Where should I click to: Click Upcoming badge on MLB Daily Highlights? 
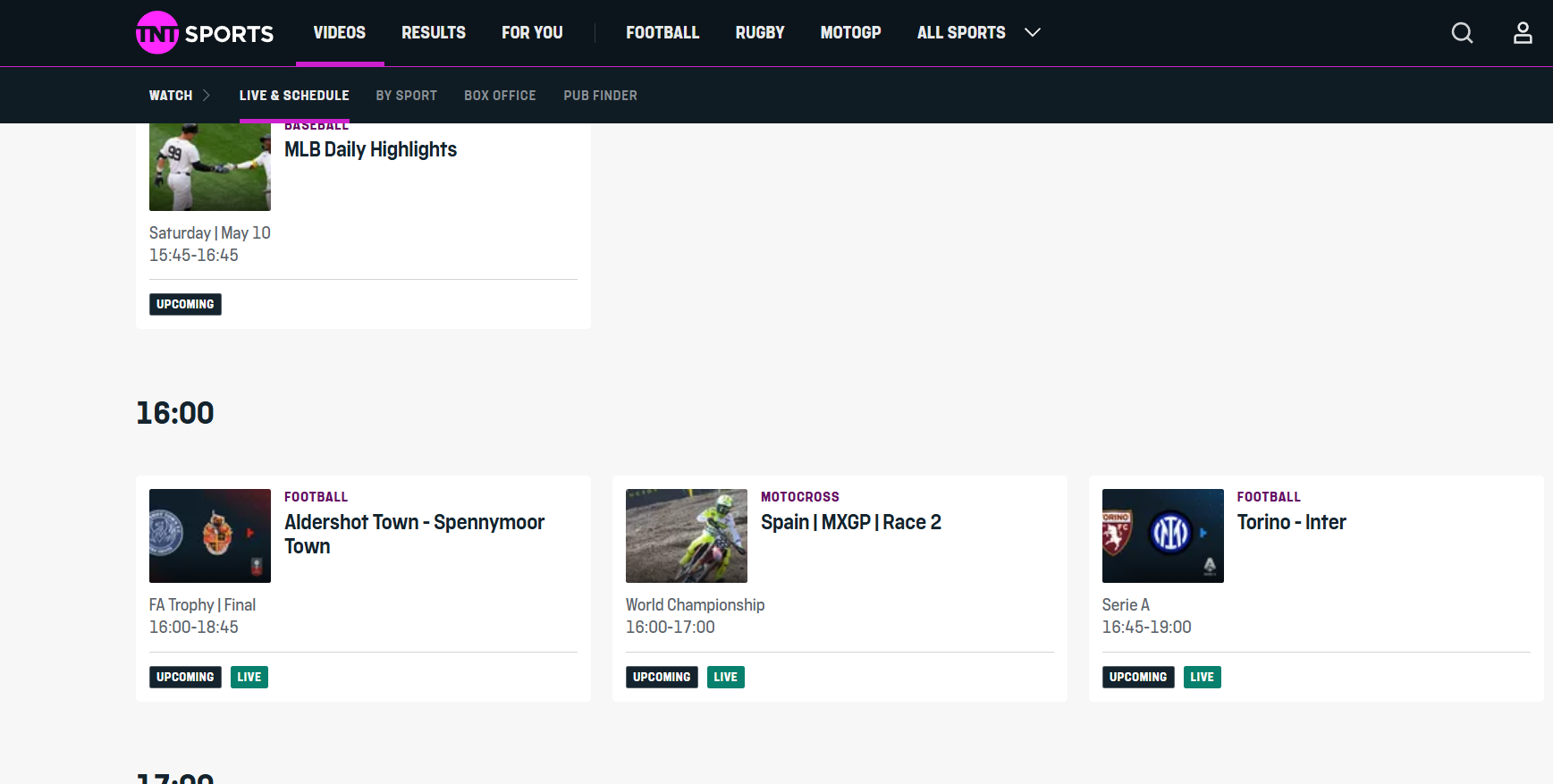coord(185,304)
